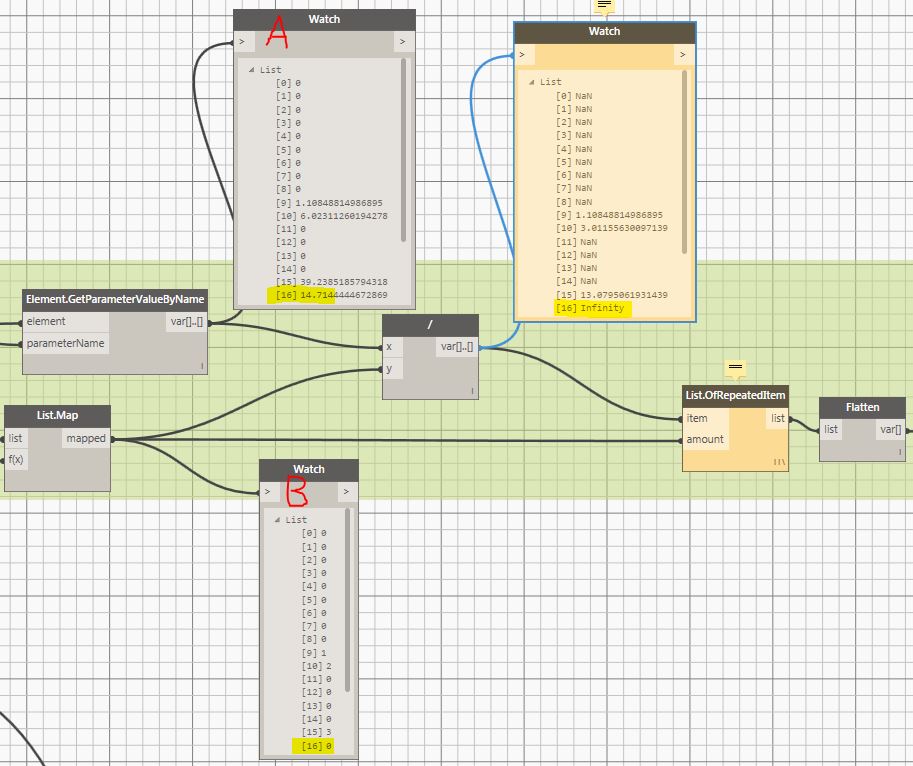Screen dimensions: 913x766
Task: Collapse the List tree in Watch B
Action: pos(278,520)
